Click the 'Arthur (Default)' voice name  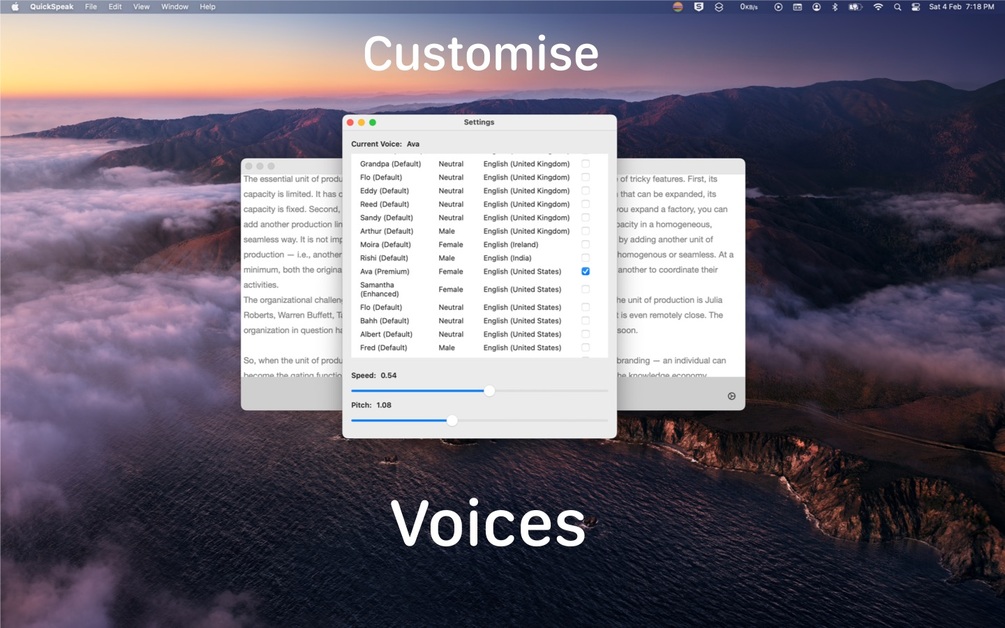coord(386,231)
